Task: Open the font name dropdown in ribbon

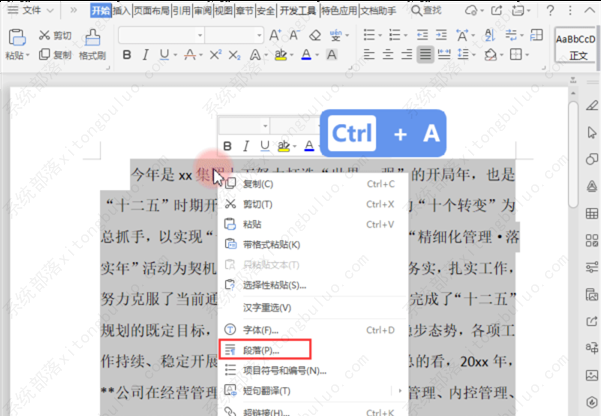Action: click(200, 35)
